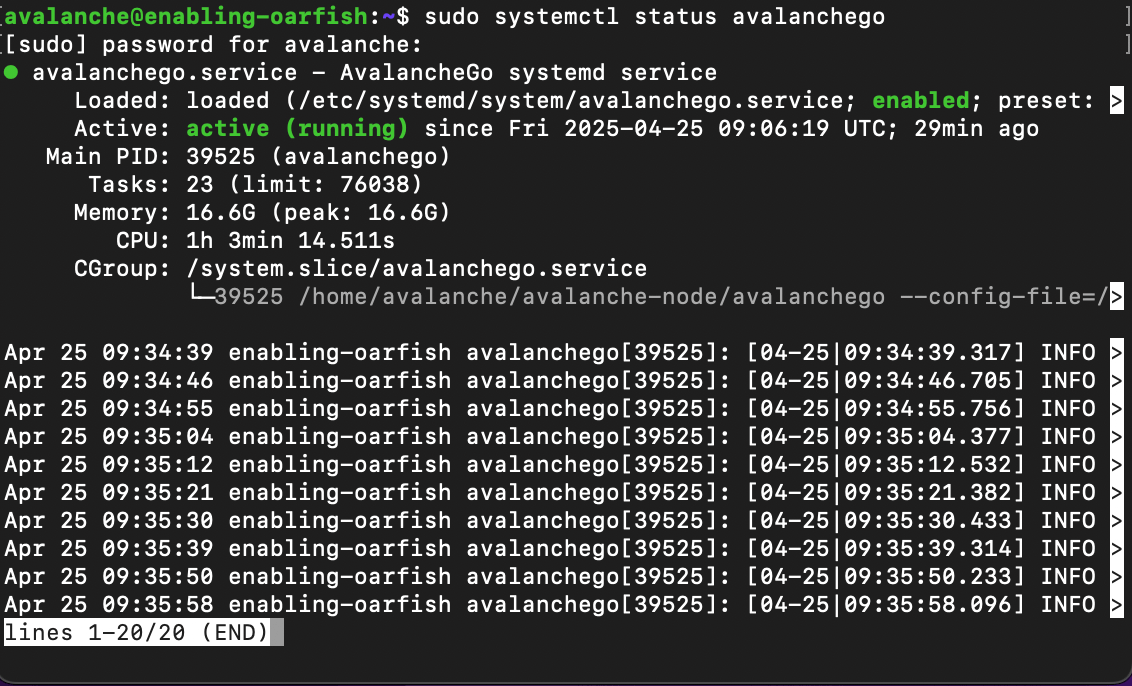Image resolution: width=1132 pixels, height=686 pixels.
Task: Click the truncation marker on the 09:34:39 log line
Action: (1117, 353)
